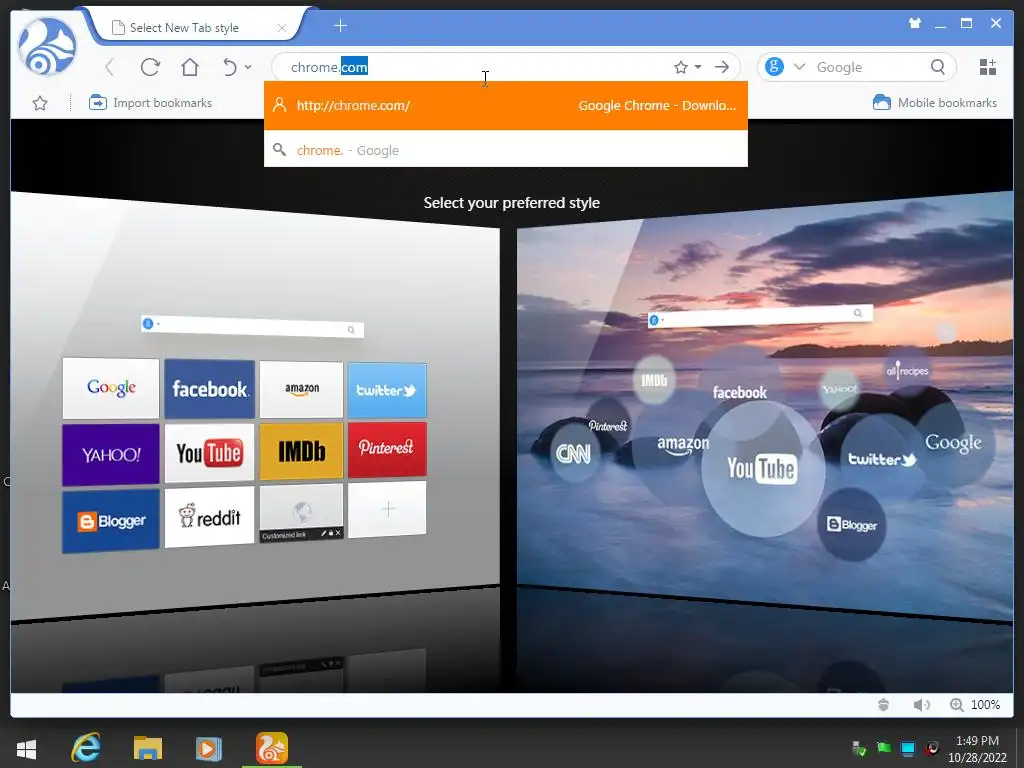Click the Customized link tile
Viewport: 1024px width, 768px height.
tap(301, 512)
